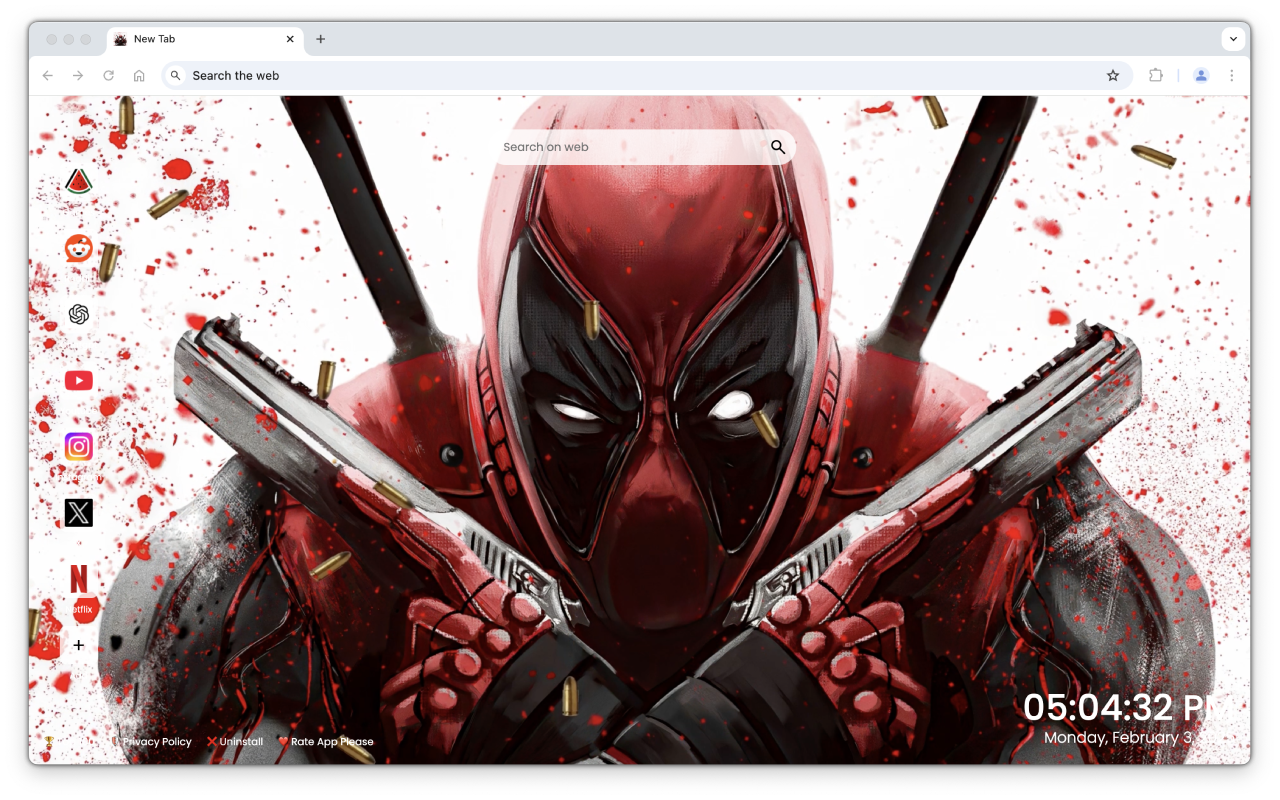The image size is (1280, 800).
Task: Select the New Tab tab
Action: click(x=205, y=39)
